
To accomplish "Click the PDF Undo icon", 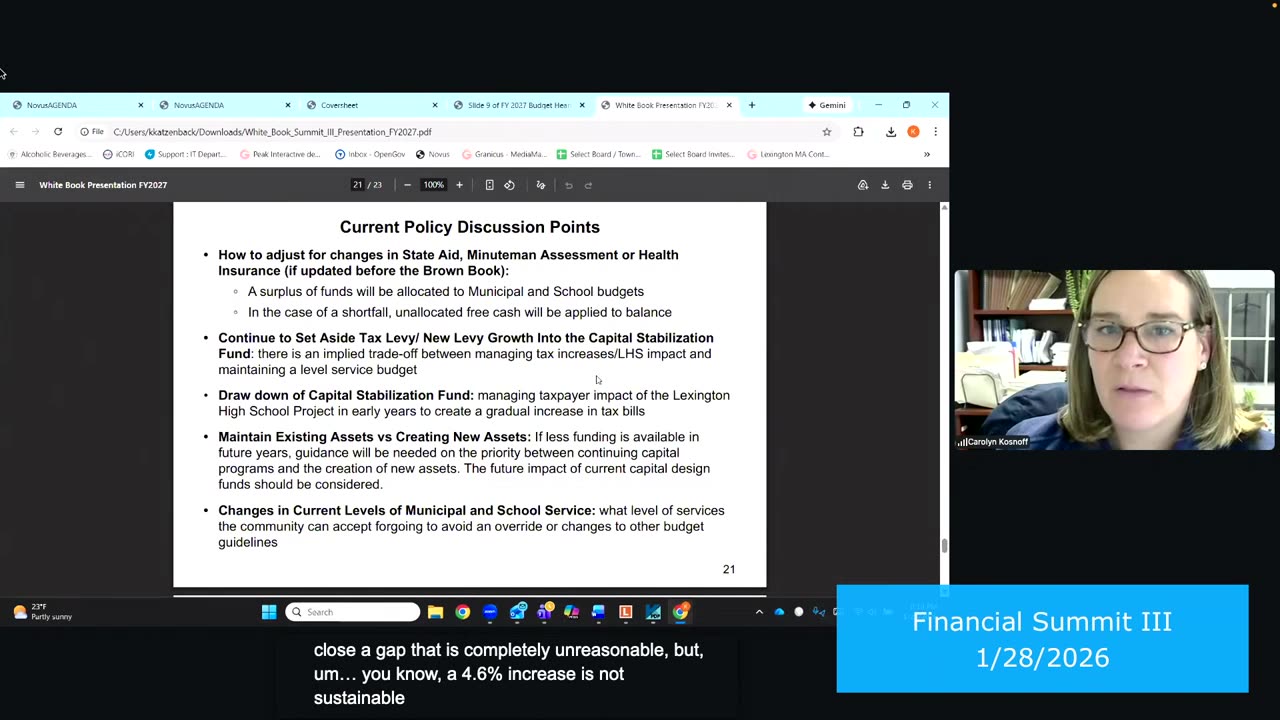I will pos(568,185).
